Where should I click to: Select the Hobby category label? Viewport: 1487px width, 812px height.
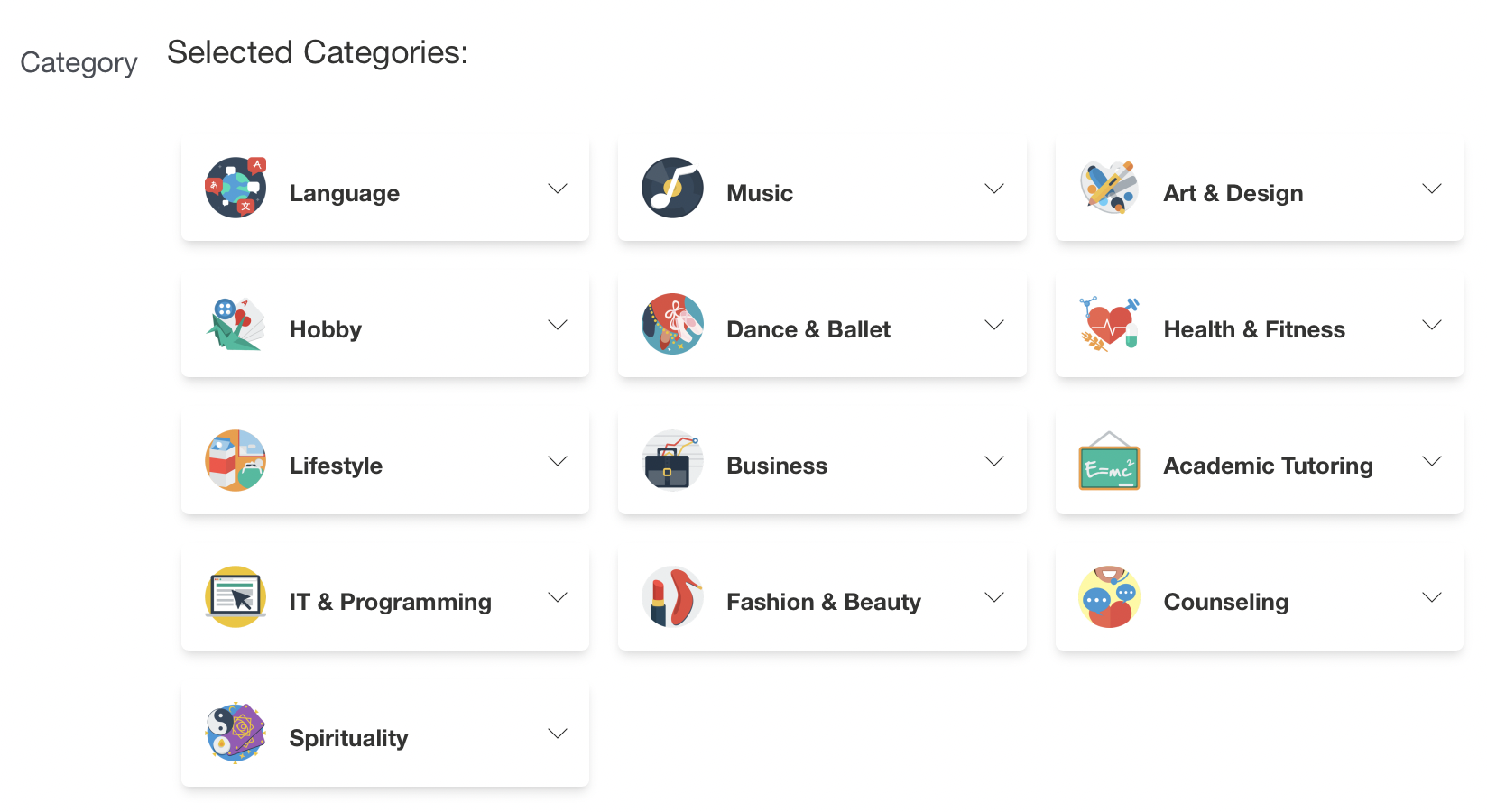click(326, 329)
